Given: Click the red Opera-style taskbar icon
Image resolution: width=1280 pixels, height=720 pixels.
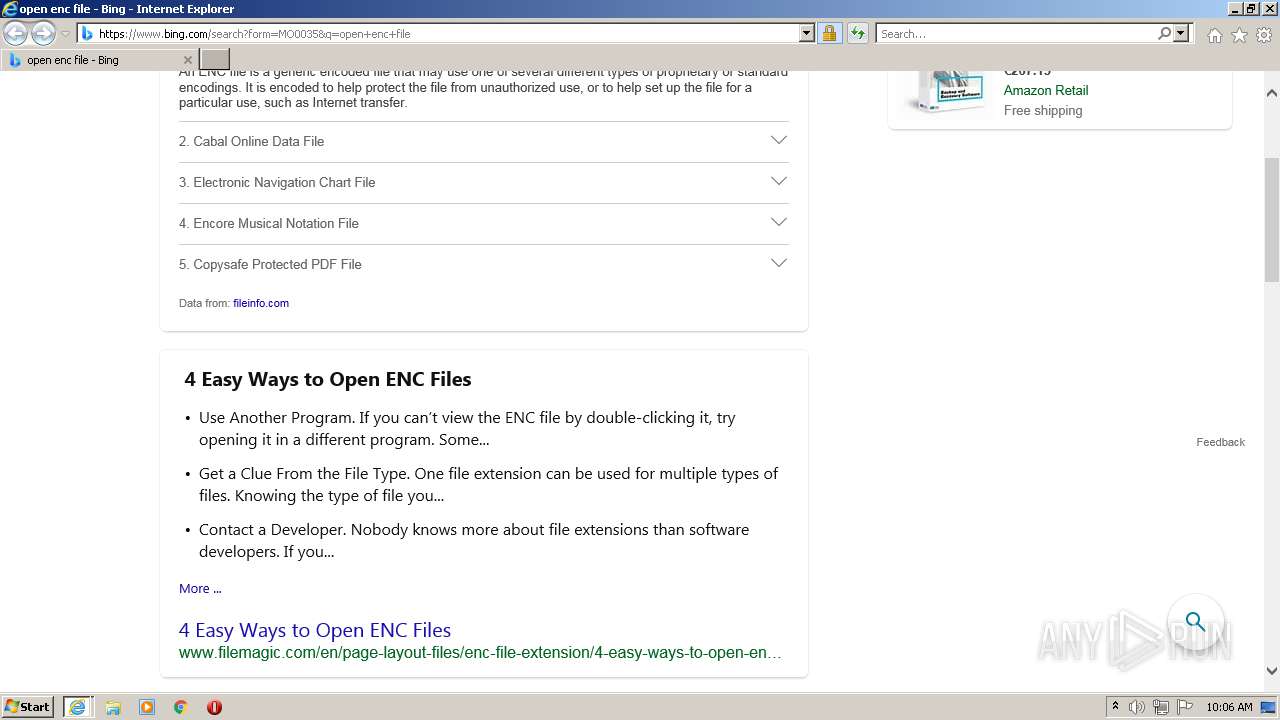Looking at the screenshot, I should point(214,707).
